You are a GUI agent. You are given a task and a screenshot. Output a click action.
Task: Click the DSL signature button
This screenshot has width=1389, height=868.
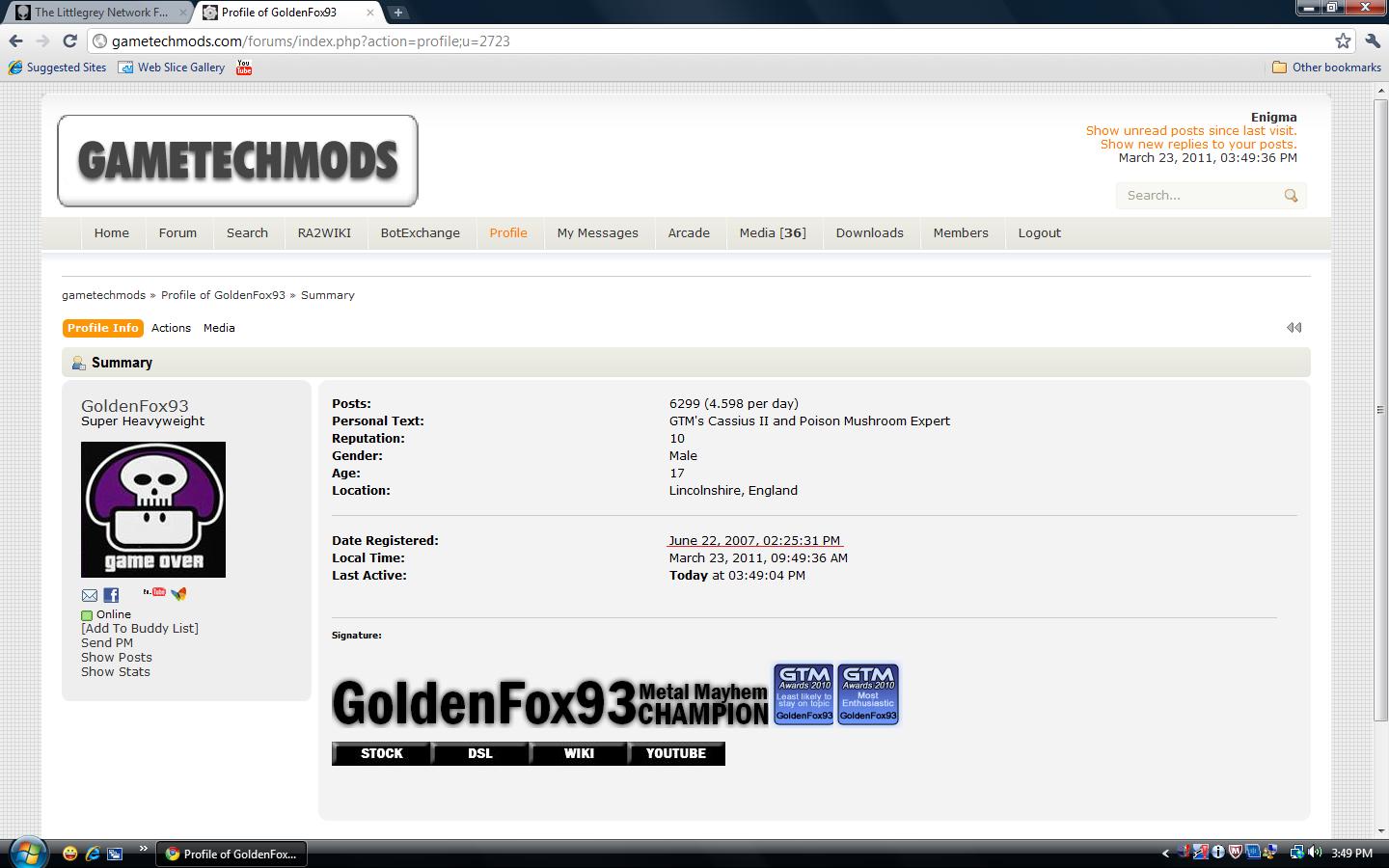[x=479, y=754]
